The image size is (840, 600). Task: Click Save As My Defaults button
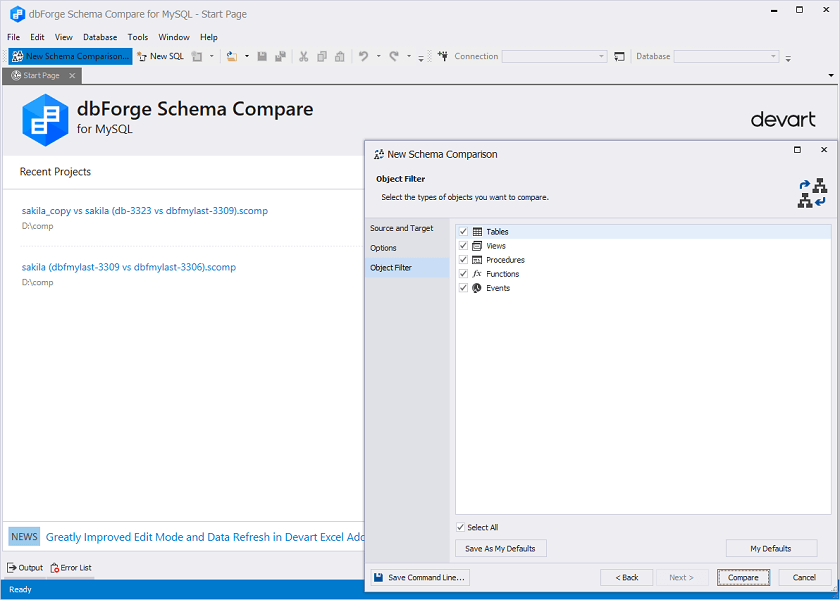click(501, 548)
